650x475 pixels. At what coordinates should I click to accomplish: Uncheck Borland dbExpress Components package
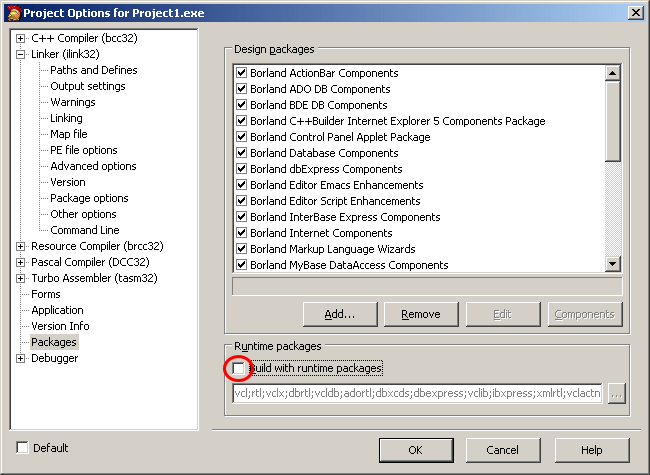point(241,169)
